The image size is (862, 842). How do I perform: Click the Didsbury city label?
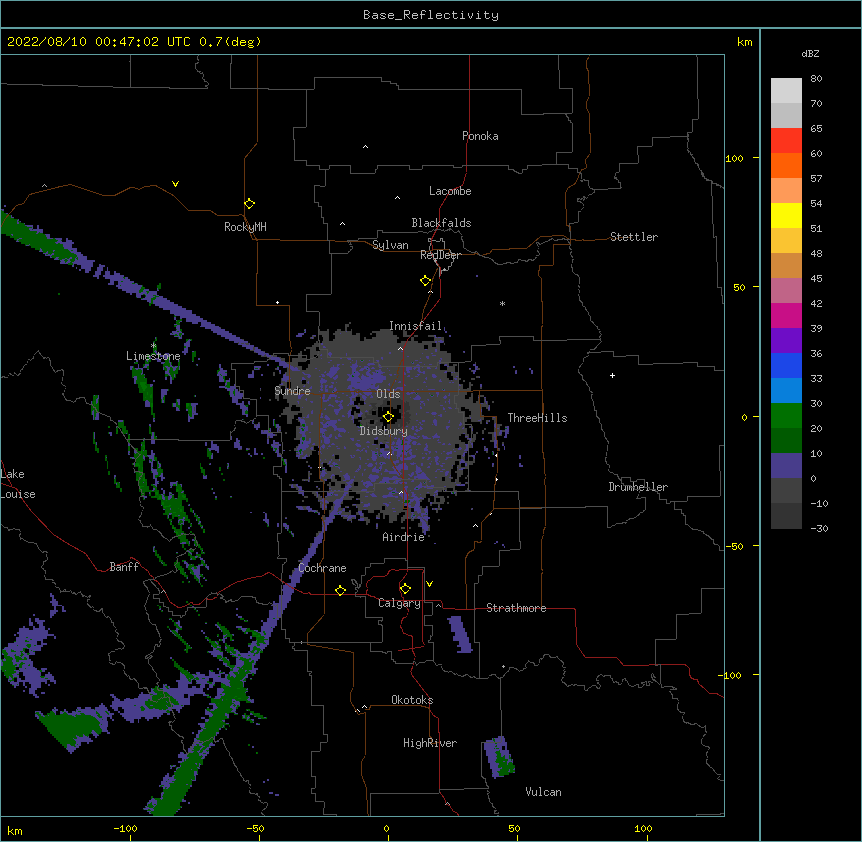click(384, 431)
